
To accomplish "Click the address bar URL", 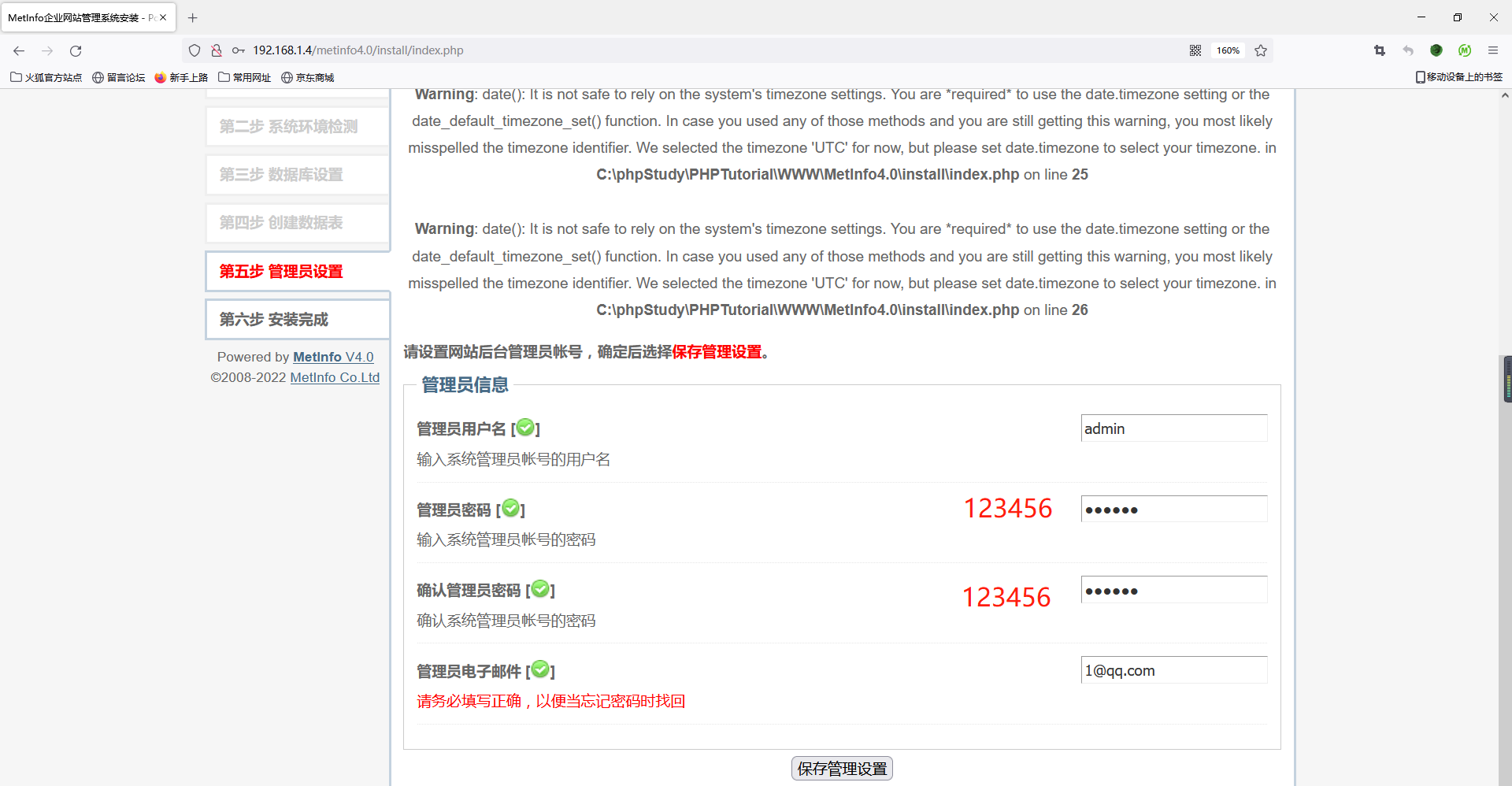I will point(358,50).
